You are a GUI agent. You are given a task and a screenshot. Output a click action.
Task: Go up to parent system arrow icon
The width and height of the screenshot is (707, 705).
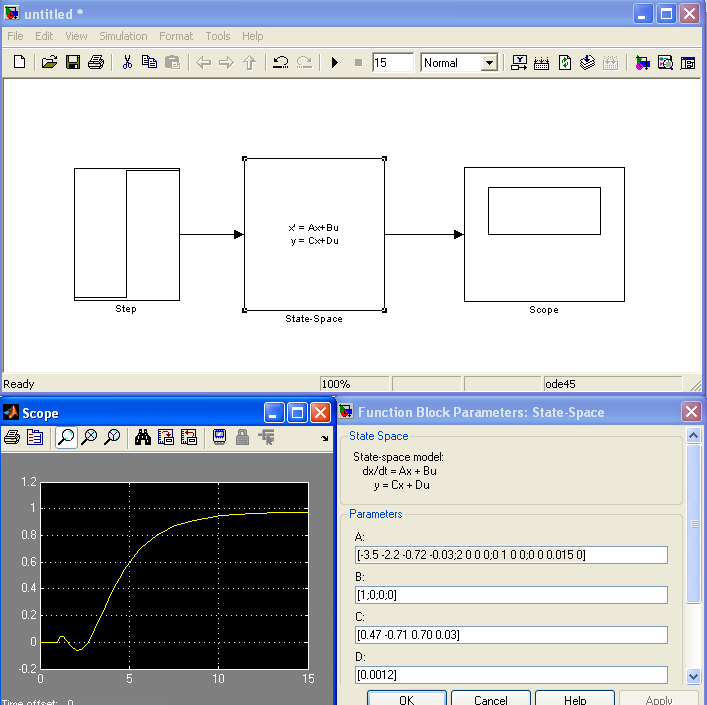[x=249, y=62]
